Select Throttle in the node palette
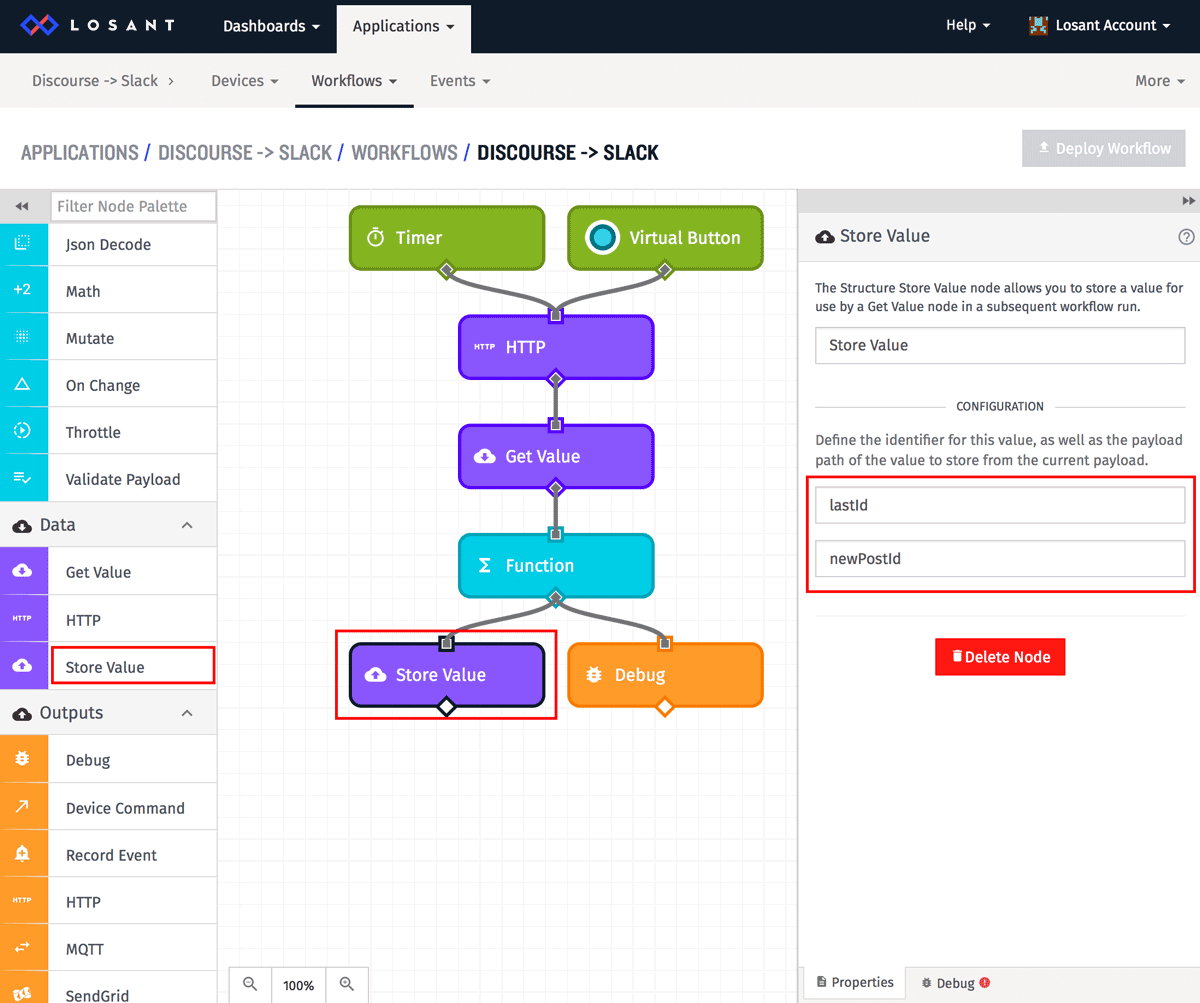Screen dimensions: 1200x1003 pos(108,431)
